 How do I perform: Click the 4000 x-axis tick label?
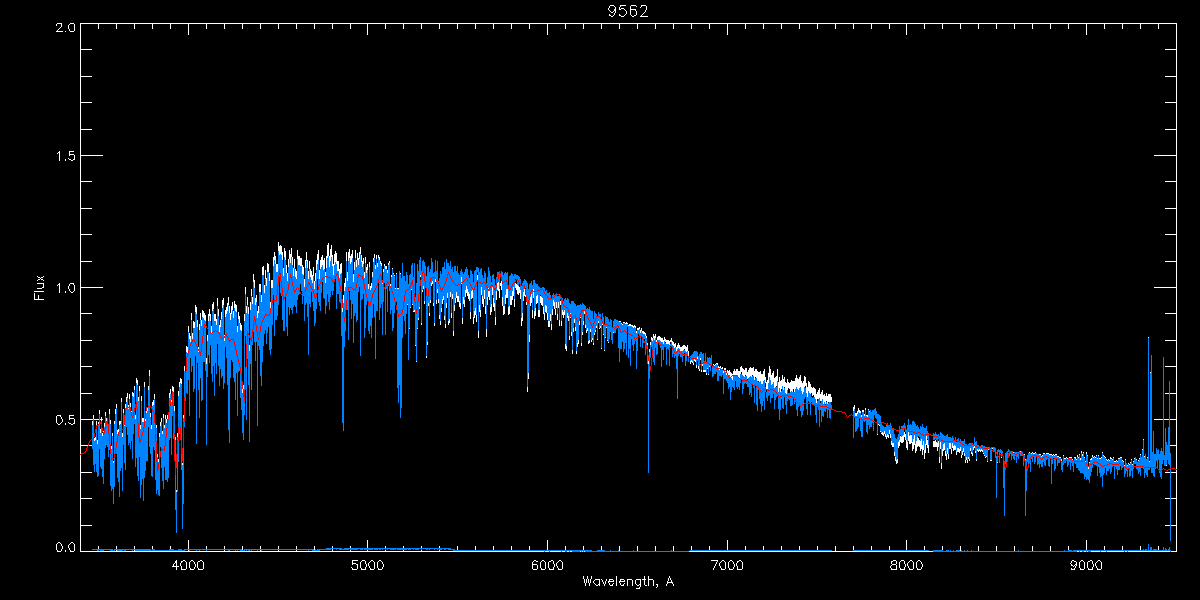coord(188,564)
